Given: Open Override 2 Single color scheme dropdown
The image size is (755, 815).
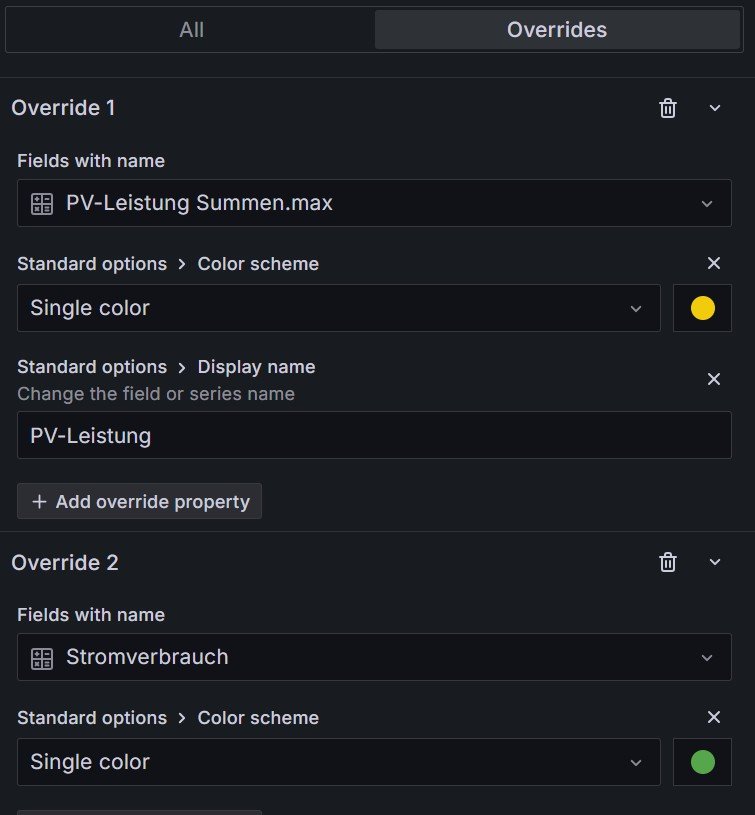Looking at the screenshot, I should click(338, 762).
